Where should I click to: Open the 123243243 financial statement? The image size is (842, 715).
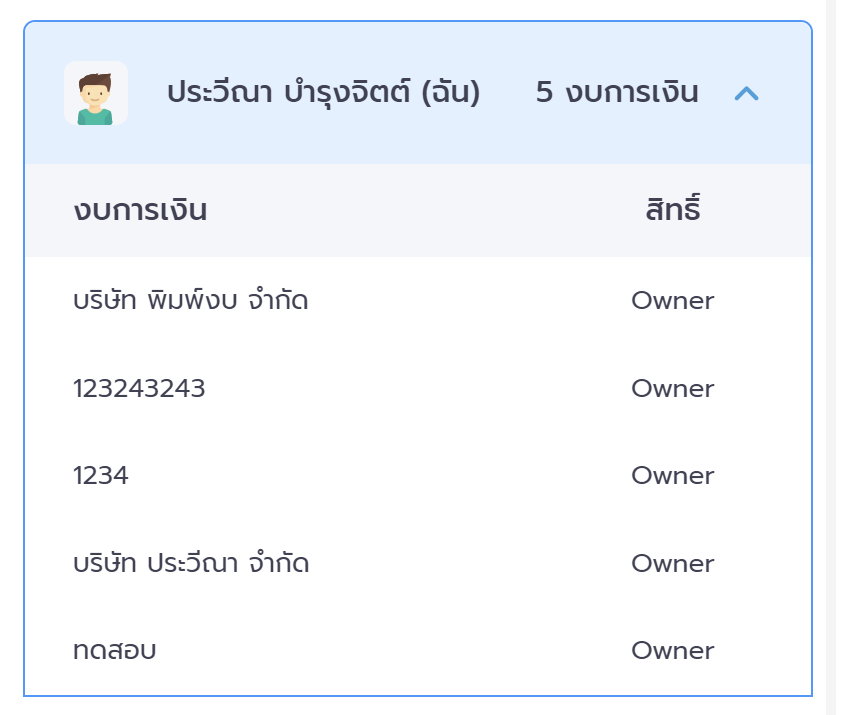(139, 388)
